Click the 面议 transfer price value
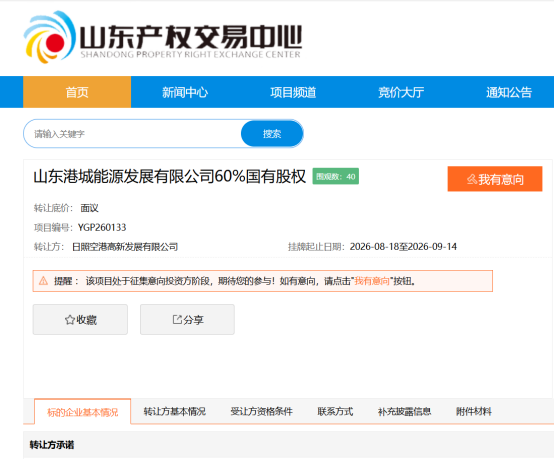Screen dimensions: 554x459 click(x=89, y=208)
